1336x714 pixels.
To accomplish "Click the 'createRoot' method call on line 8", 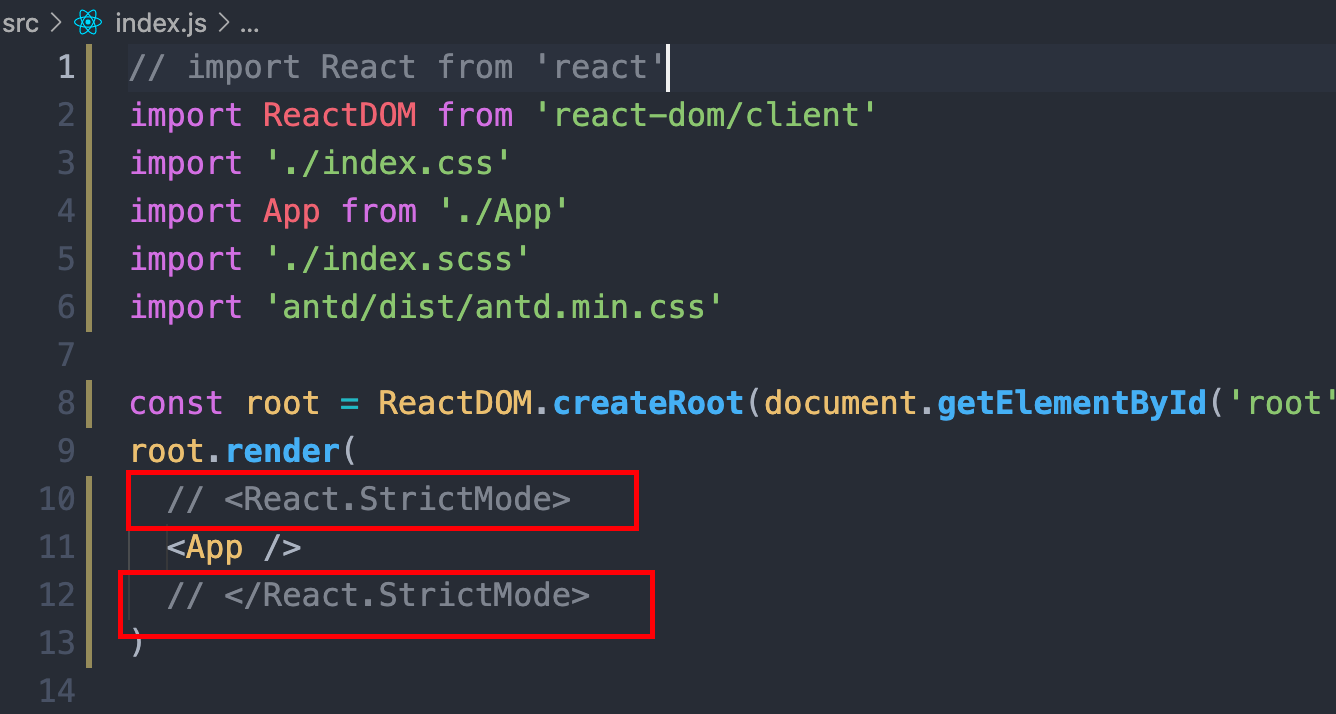I will point(648,402).
